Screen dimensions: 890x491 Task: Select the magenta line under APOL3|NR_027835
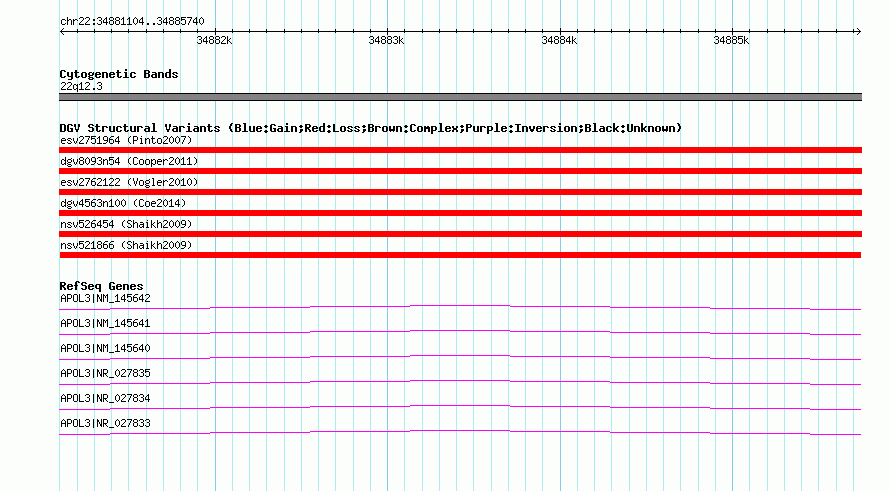pos(460,383)
